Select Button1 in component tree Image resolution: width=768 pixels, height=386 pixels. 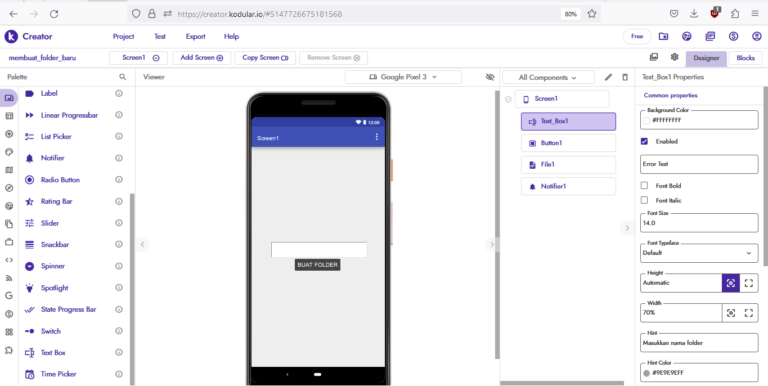coord(568,143)
